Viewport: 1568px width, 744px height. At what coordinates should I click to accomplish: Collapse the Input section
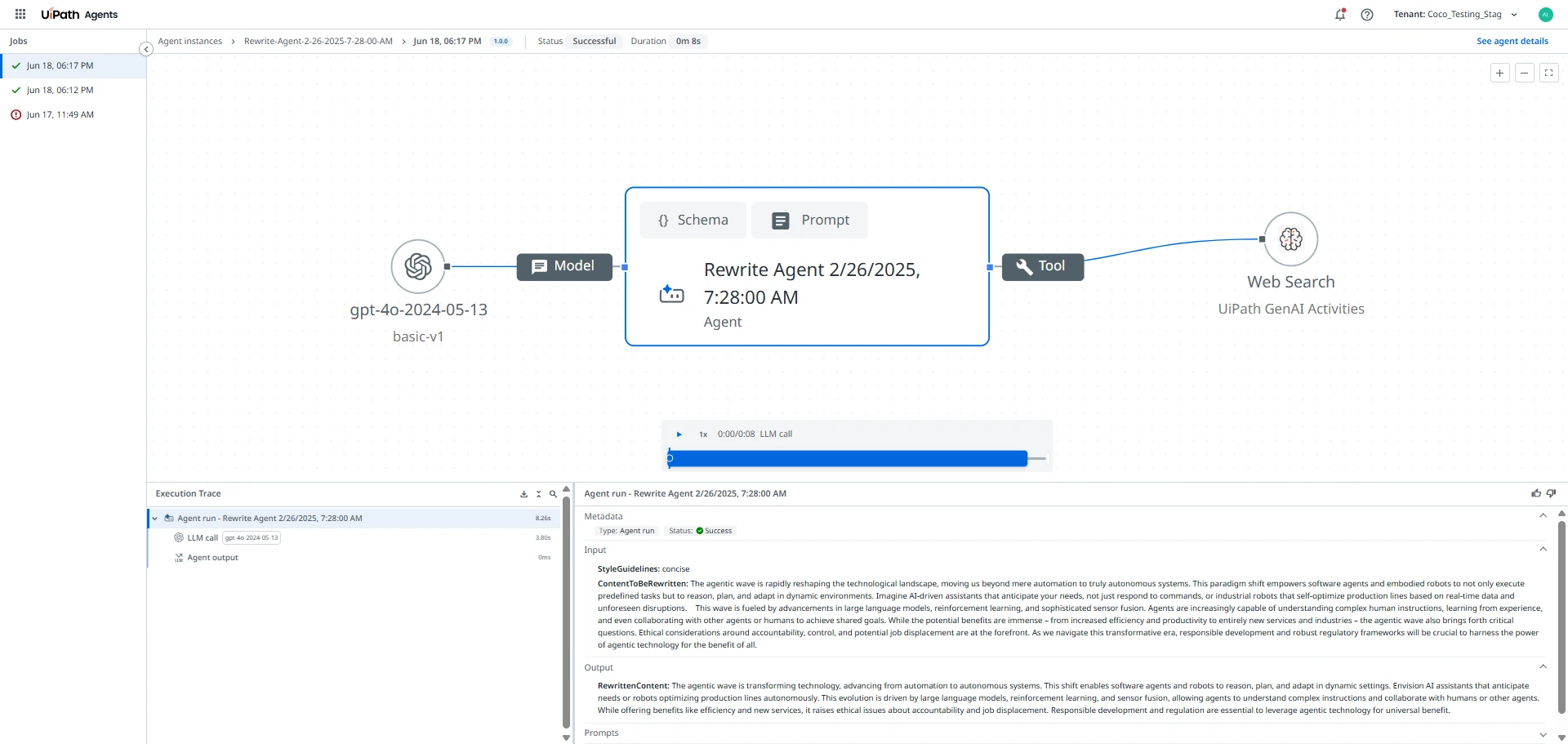1543,550
